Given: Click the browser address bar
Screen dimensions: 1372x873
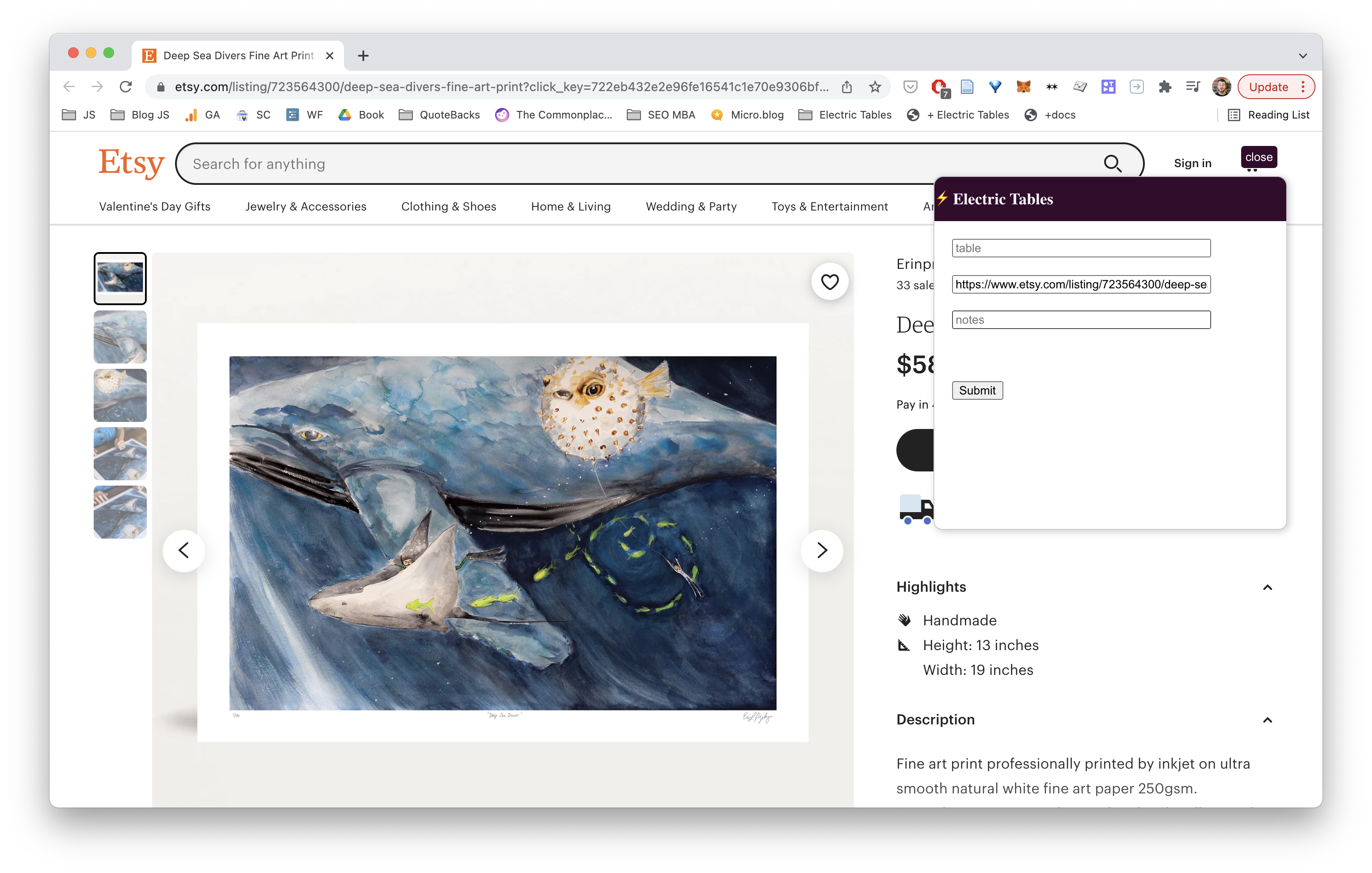Looking at the screenshot, I should coord(501,87).
